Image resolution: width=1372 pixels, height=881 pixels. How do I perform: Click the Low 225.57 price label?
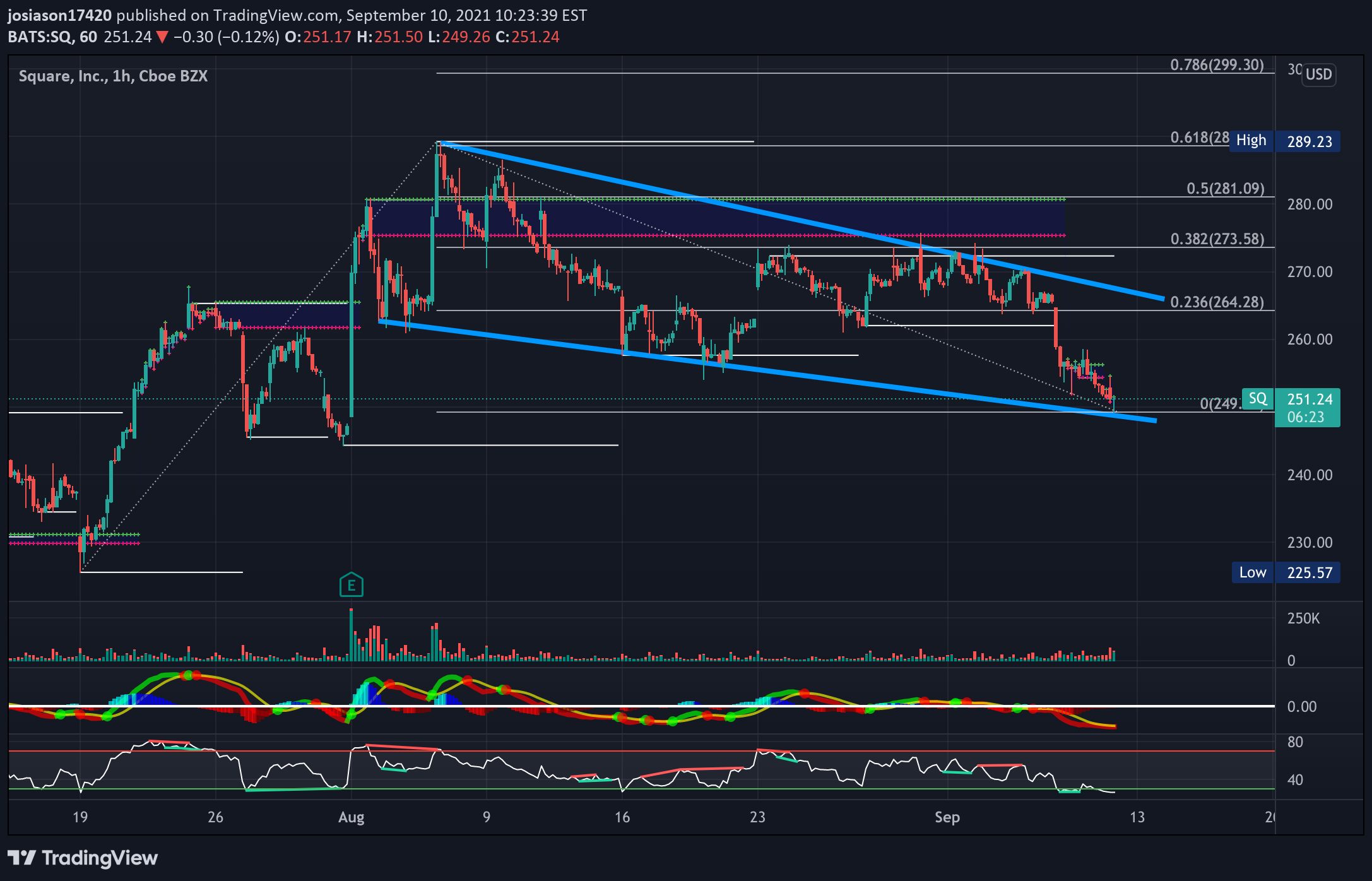(1286, 572)
